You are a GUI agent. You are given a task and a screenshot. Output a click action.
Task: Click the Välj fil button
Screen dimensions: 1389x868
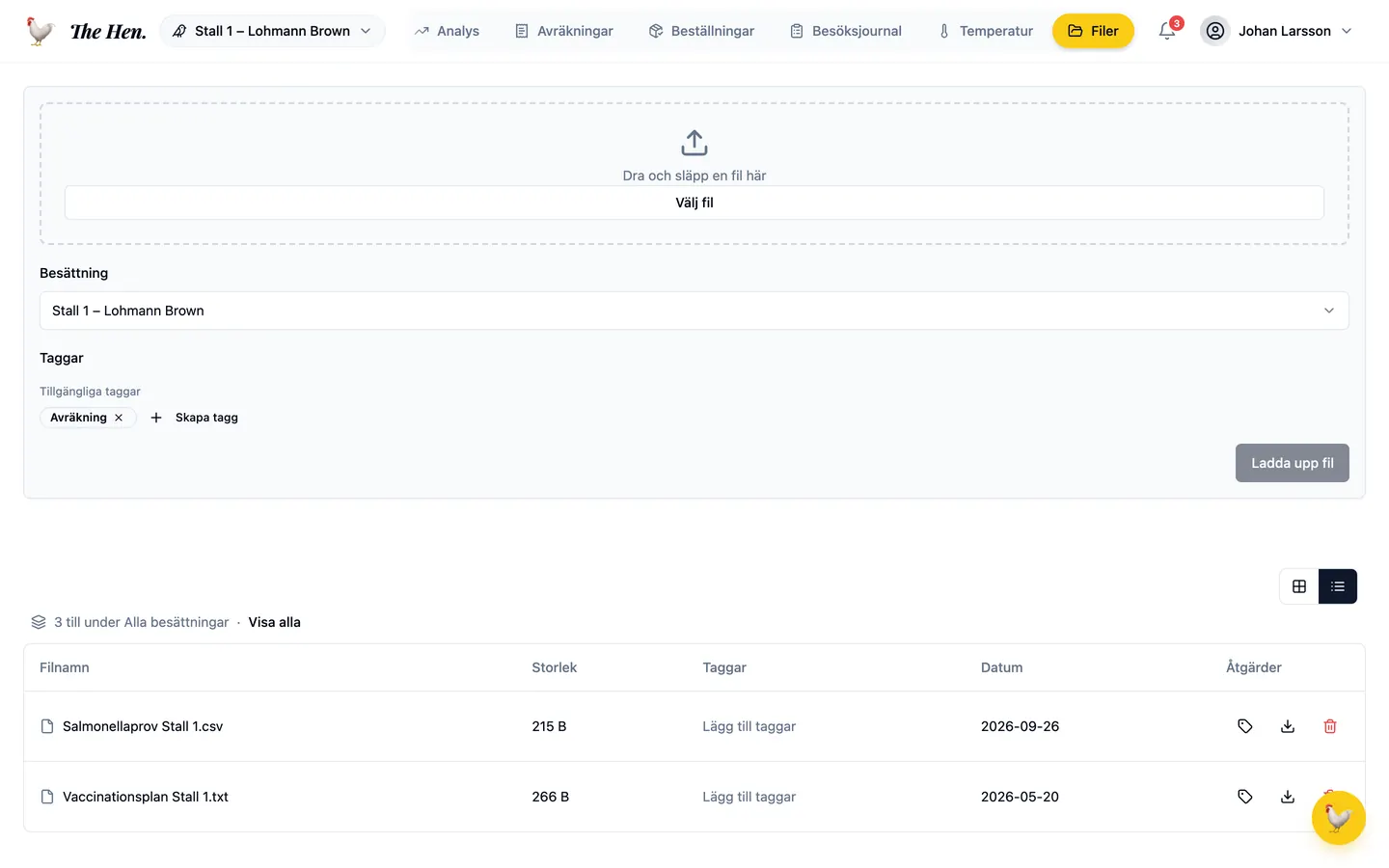pos(694,203)
